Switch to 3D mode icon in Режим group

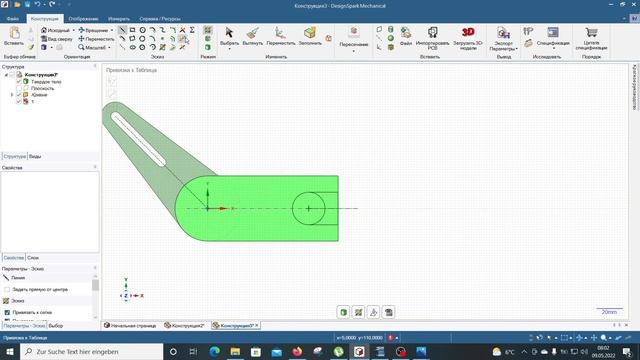208,47
